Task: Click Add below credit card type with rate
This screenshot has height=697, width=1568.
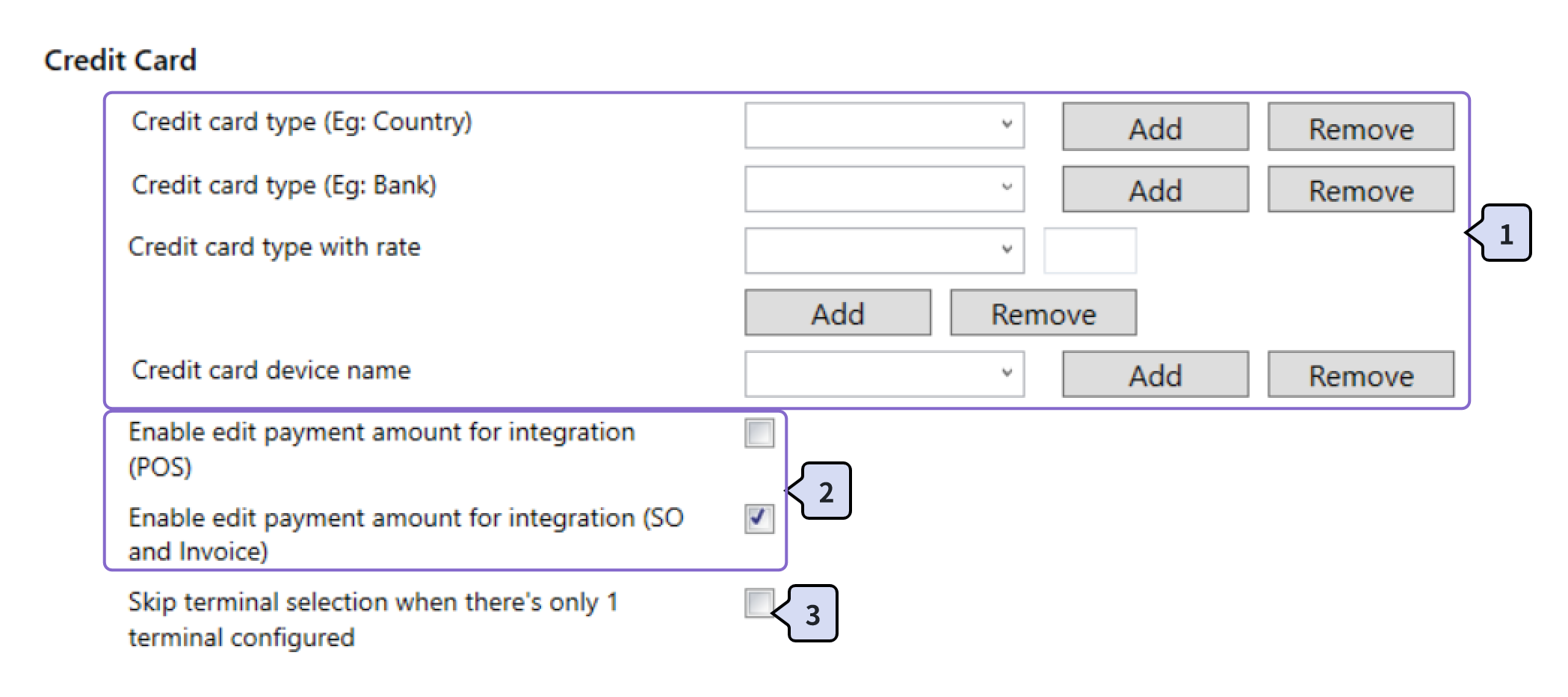Action: [x=837, y=313]
